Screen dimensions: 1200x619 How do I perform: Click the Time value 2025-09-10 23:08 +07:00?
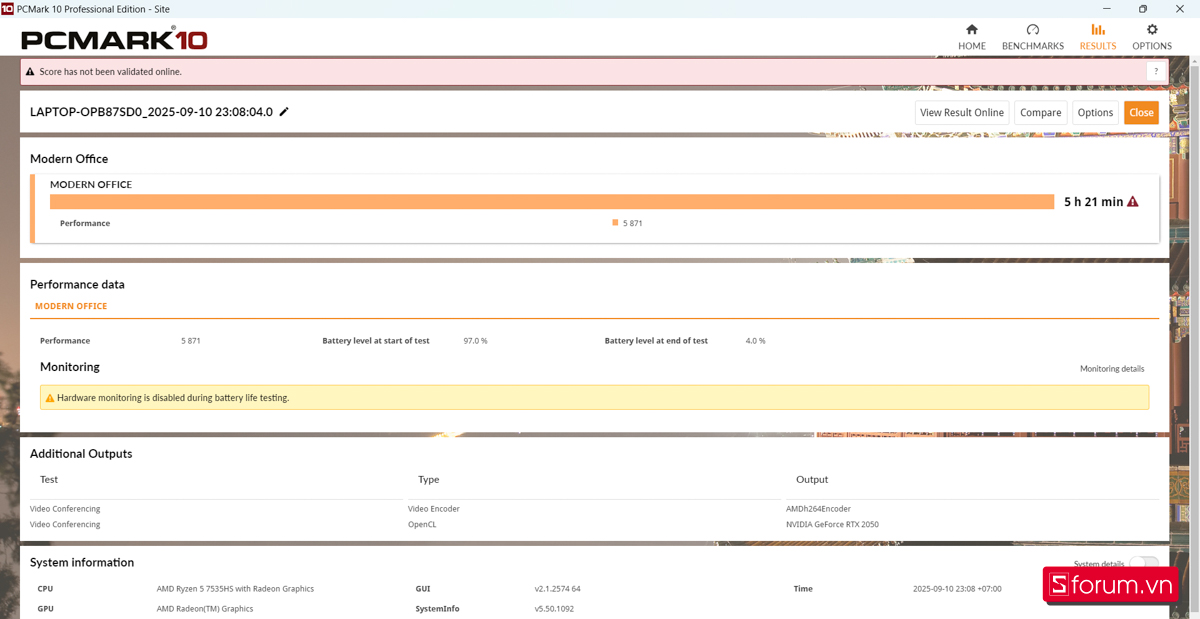(957, 589)
